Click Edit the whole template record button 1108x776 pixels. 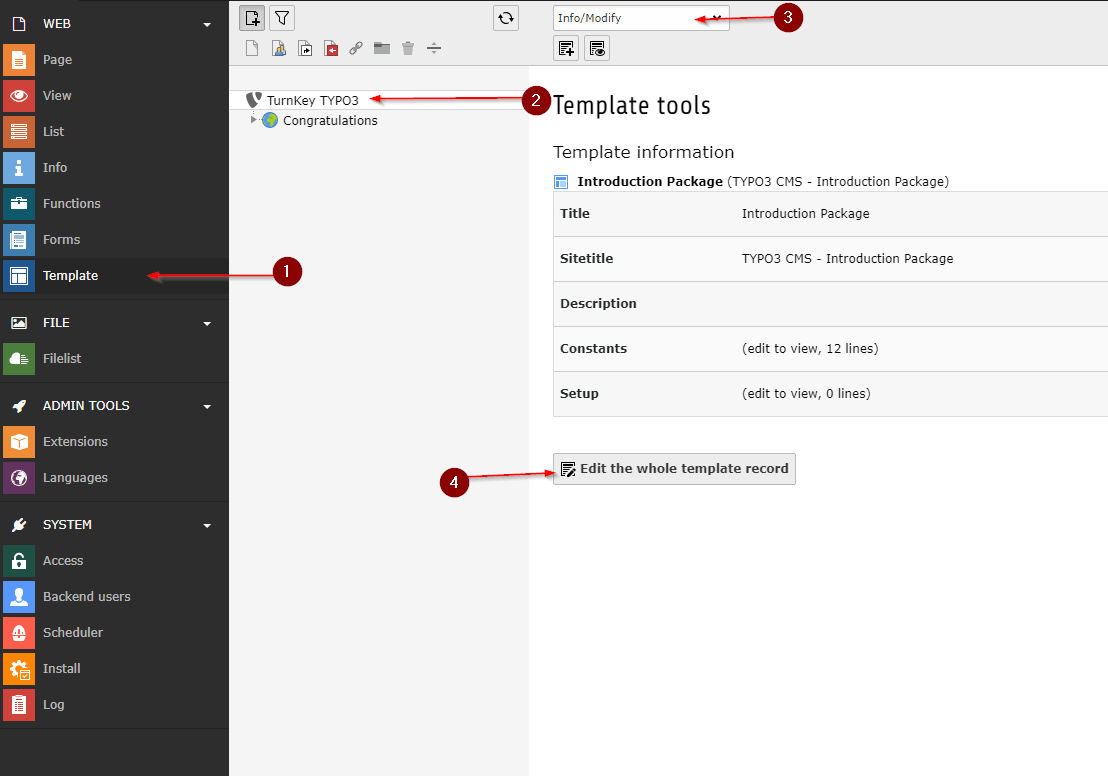674,469
